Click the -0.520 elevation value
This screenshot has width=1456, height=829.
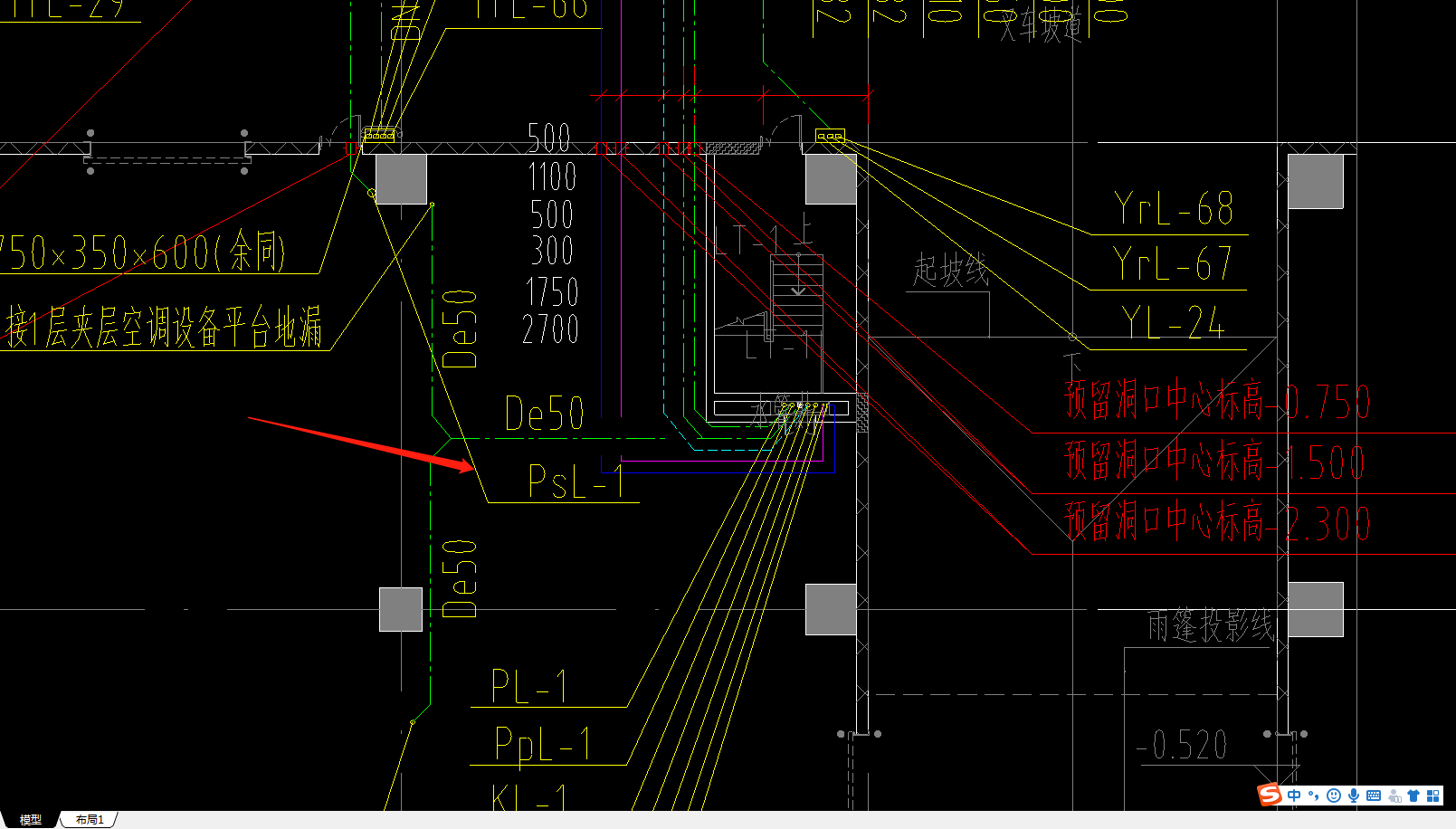tap(1182, 746)
